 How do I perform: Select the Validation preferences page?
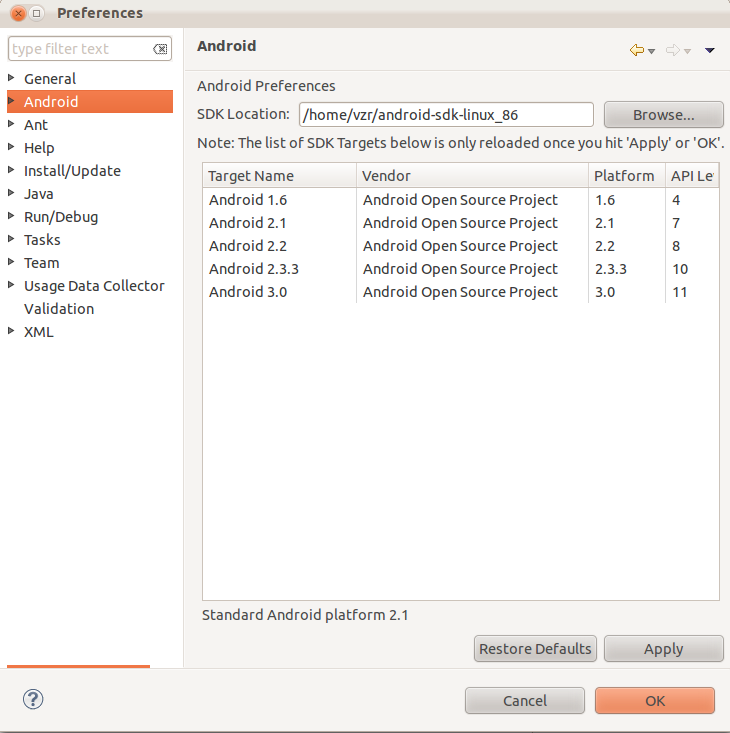(59, 309)
